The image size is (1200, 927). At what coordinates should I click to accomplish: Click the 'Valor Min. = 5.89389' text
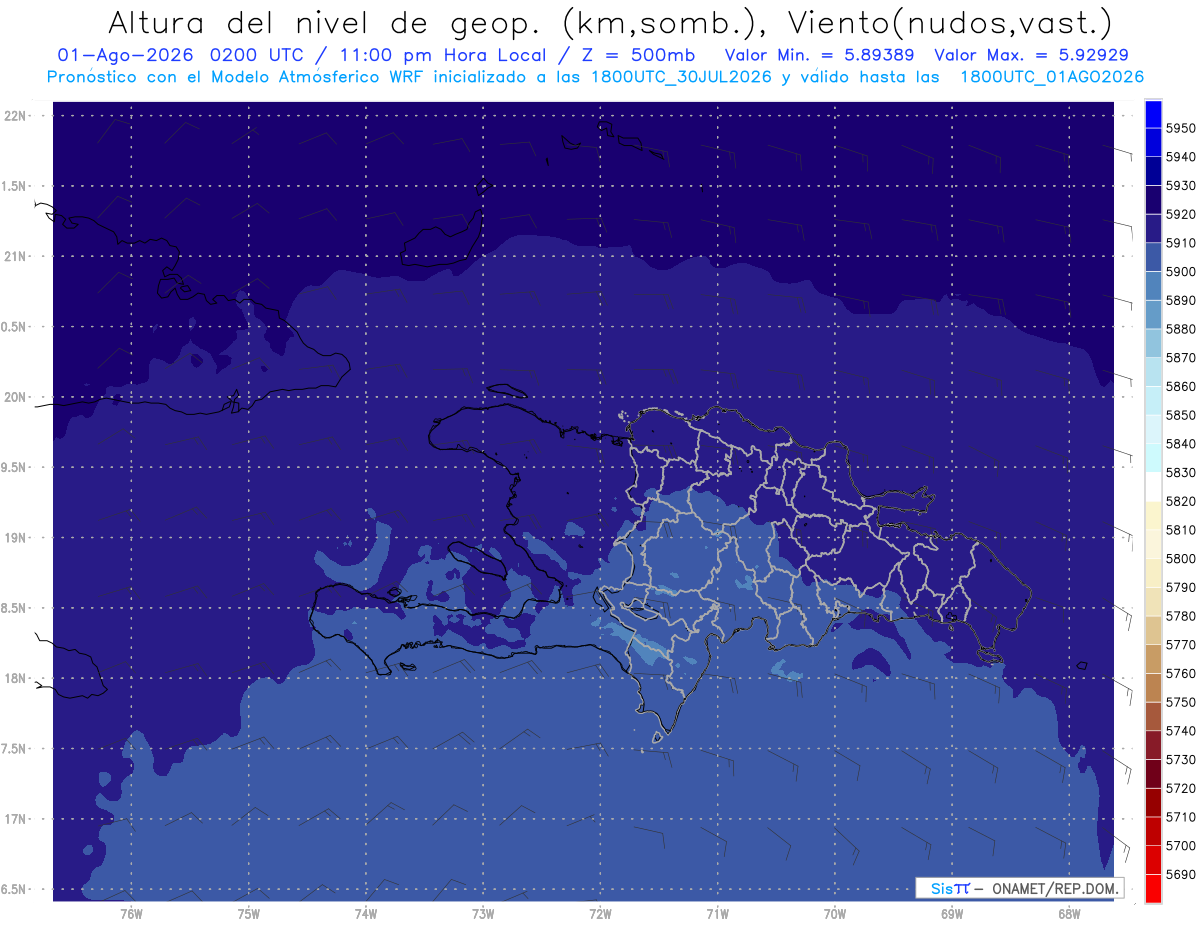point(818,55)
